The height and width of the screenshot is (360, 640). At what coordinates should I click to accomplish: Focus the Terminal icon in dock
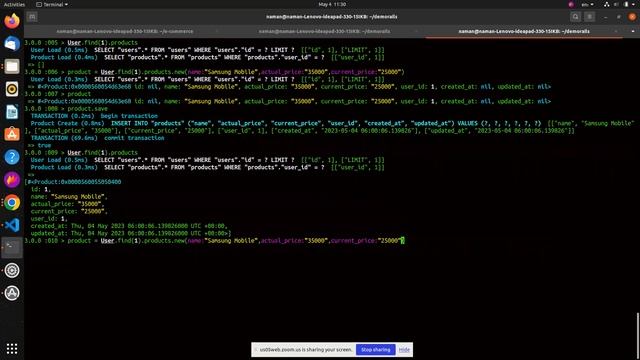pyautogui.click(x=12, y=247)
